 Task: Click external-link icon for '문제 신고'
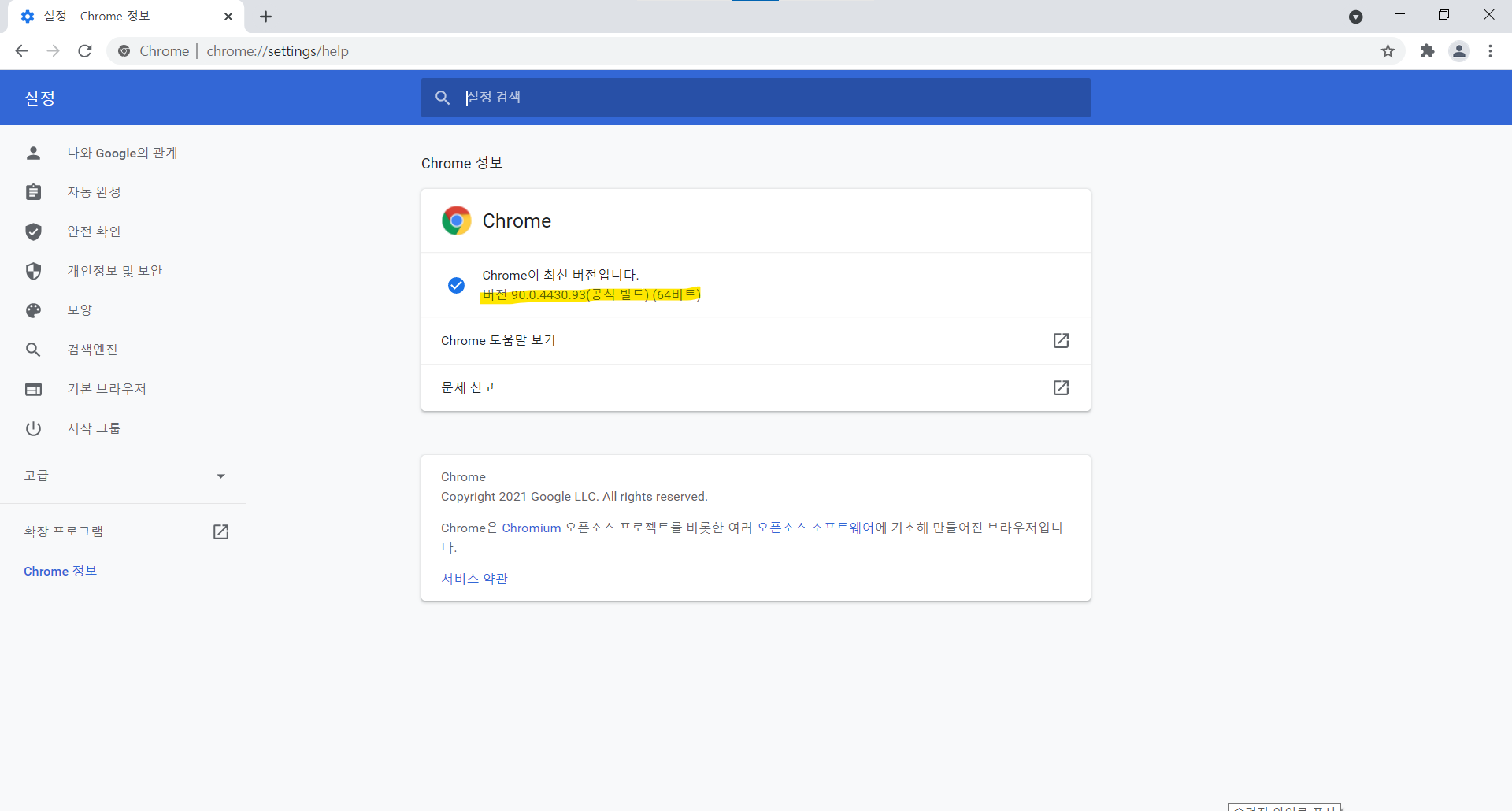pos(1061,387)
